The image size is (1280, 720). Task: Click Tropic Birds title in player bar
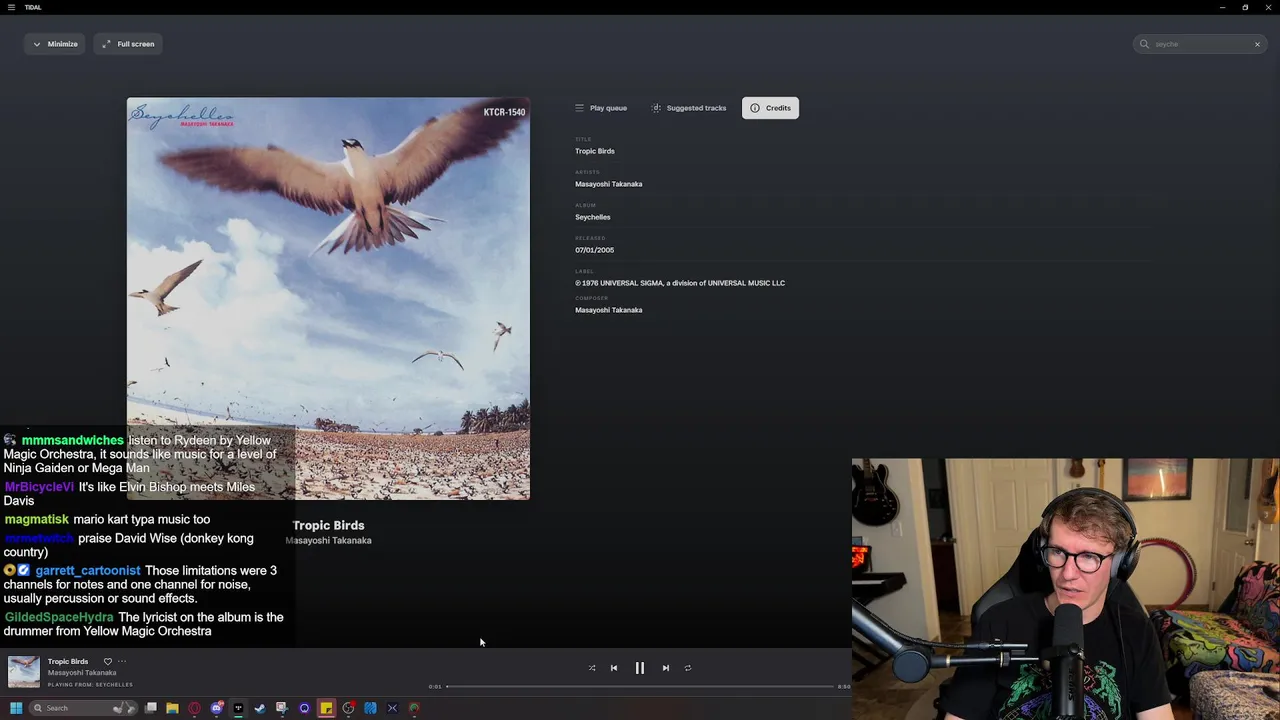click(x=68, y=661)
